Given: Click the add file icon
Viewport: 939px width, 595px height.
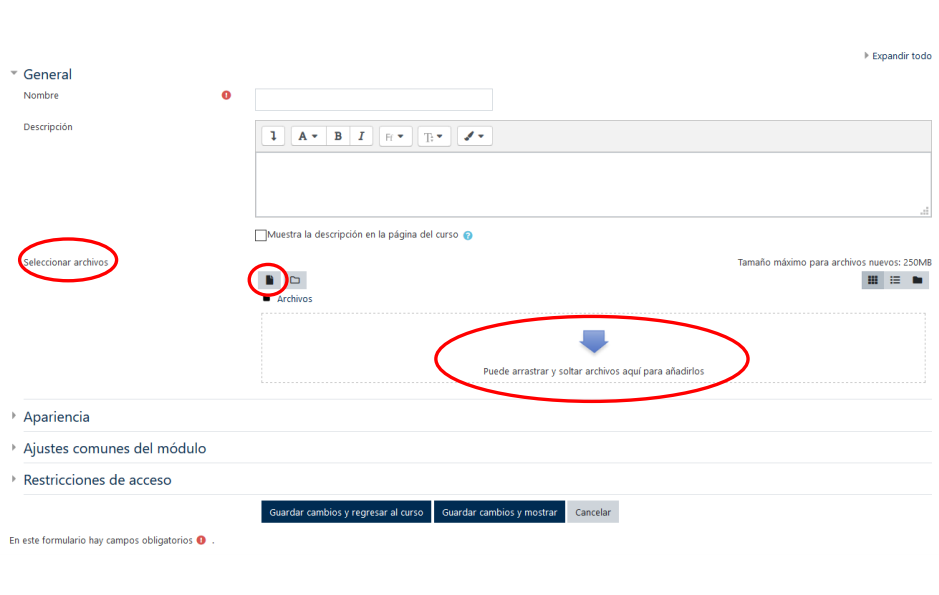Looking at the screenshot, I should pos(269,280).
